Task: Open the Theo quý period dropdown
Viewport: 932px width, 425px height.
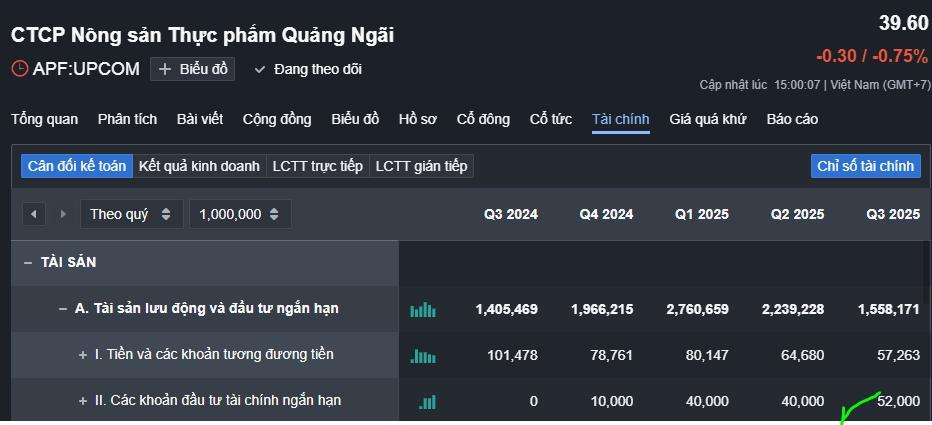Action: tap(130, 214)
